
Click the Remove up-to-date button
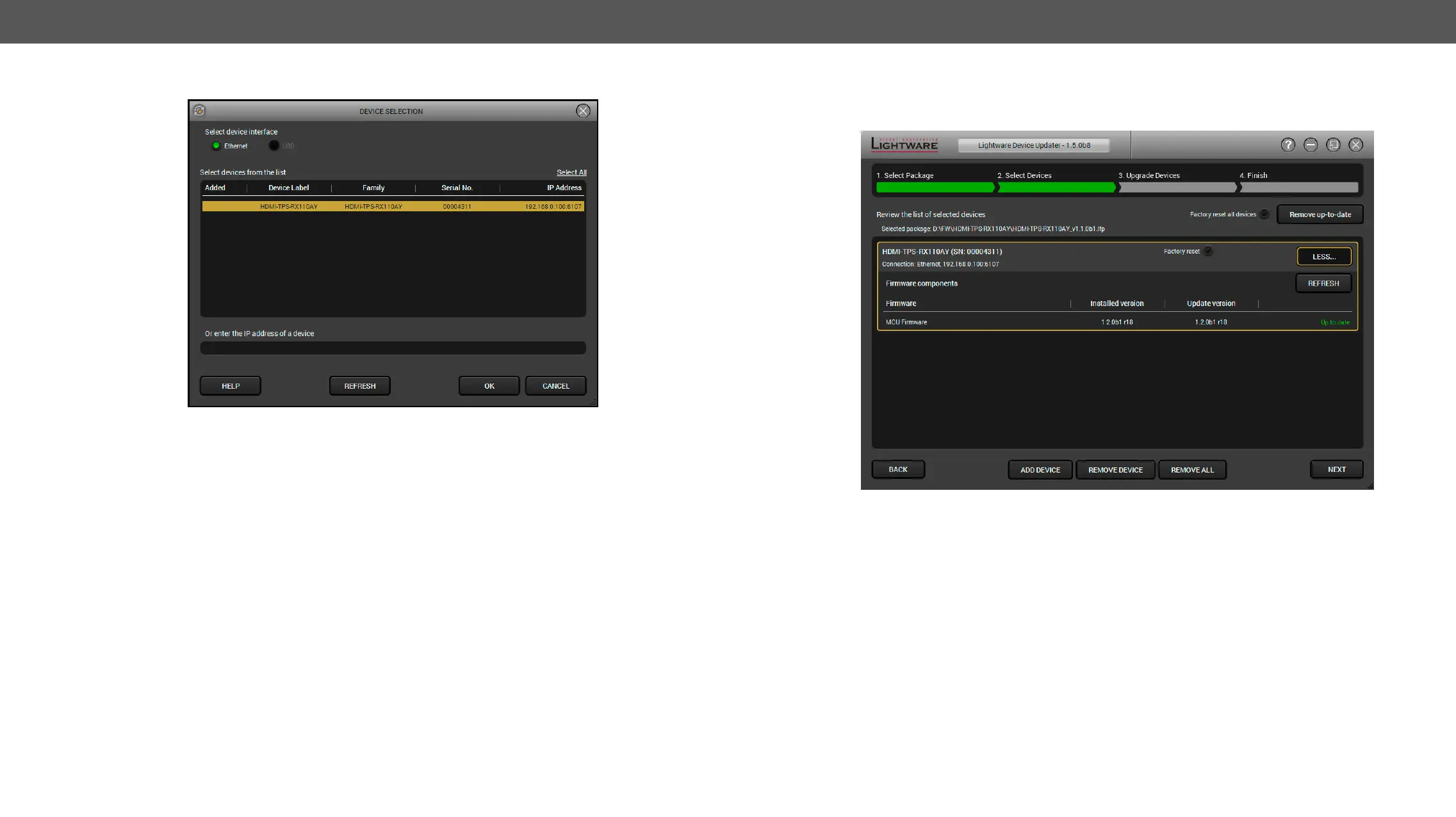click(x=1320, y=214)
